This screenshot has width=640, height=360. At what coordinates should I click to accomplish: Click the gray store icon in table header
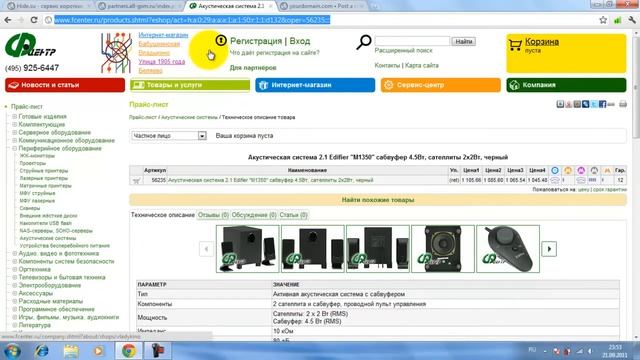pyautogui.click(x=594, y=170)
